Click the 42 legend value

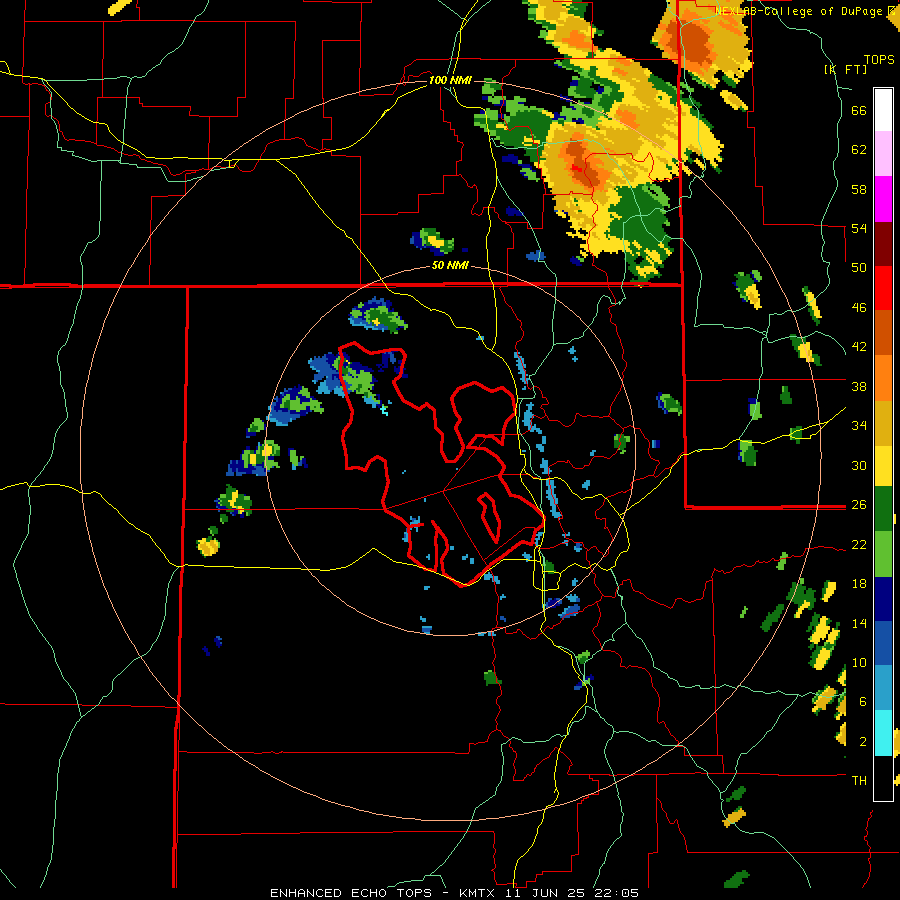click(x=859, y=347)
